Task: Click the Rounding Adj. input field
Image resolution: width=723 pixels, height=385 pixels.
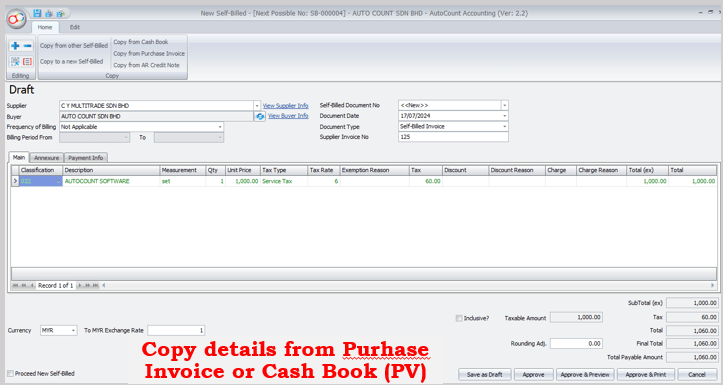Action: pos(576,344)
